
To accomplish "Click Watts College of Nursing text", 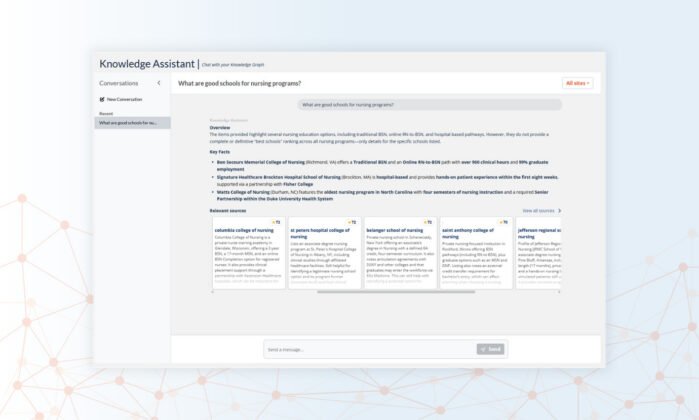I will 243,192.
